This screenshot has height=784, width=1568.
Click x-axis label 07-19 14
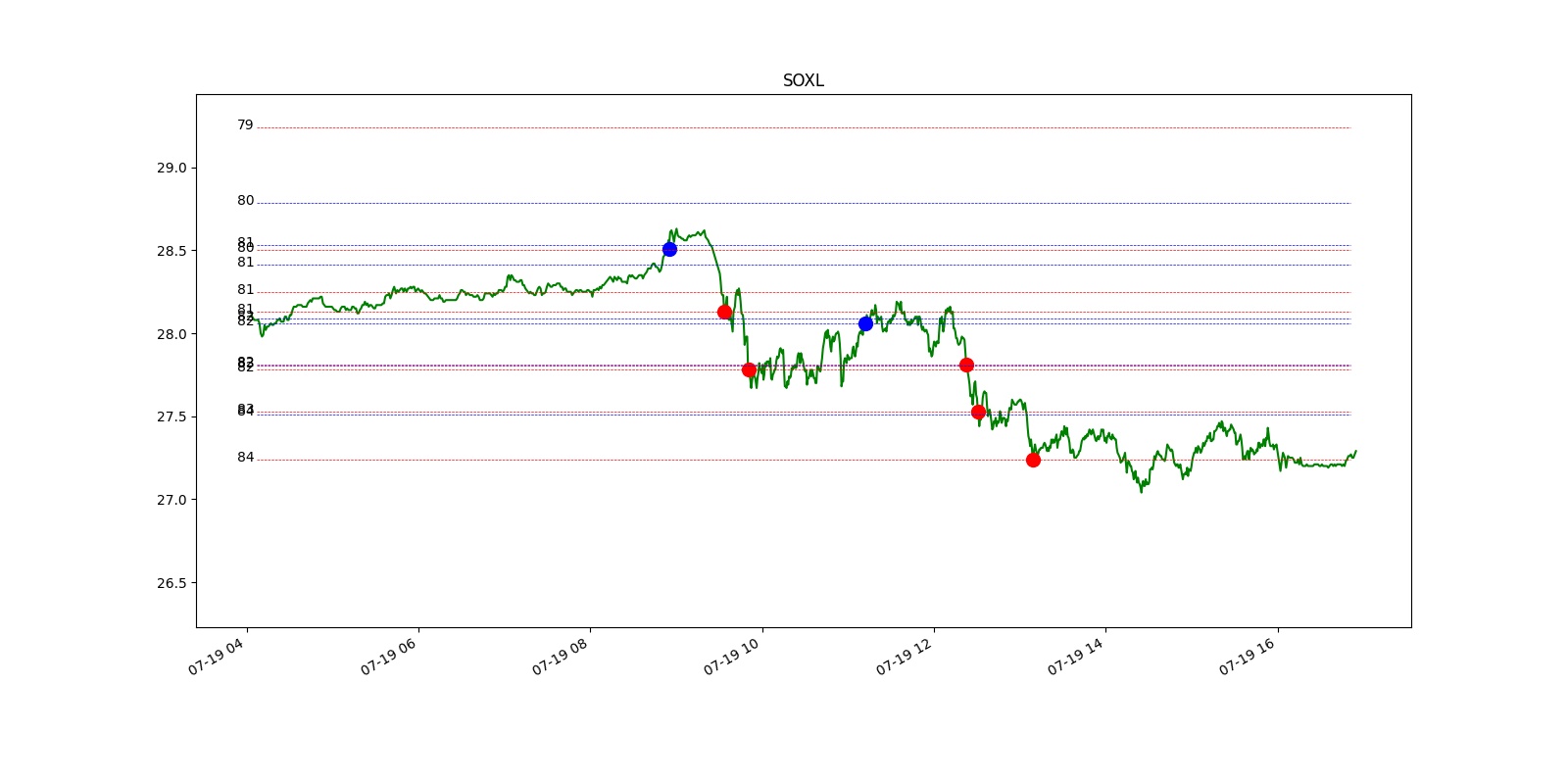tap(1075, 657)
